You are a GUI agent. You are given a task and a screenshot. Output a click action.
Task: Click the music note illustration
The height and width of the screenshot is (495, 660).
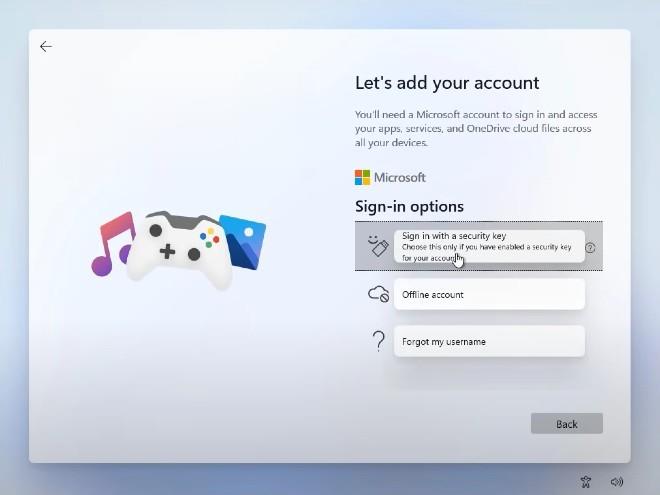112,244
